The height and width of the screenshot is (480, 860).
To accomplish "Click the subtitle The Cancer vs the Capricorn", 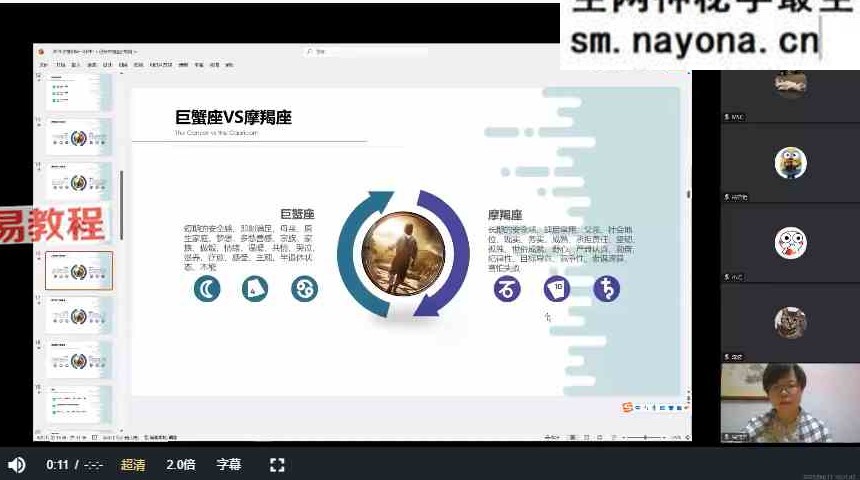I will click(216, 133).
